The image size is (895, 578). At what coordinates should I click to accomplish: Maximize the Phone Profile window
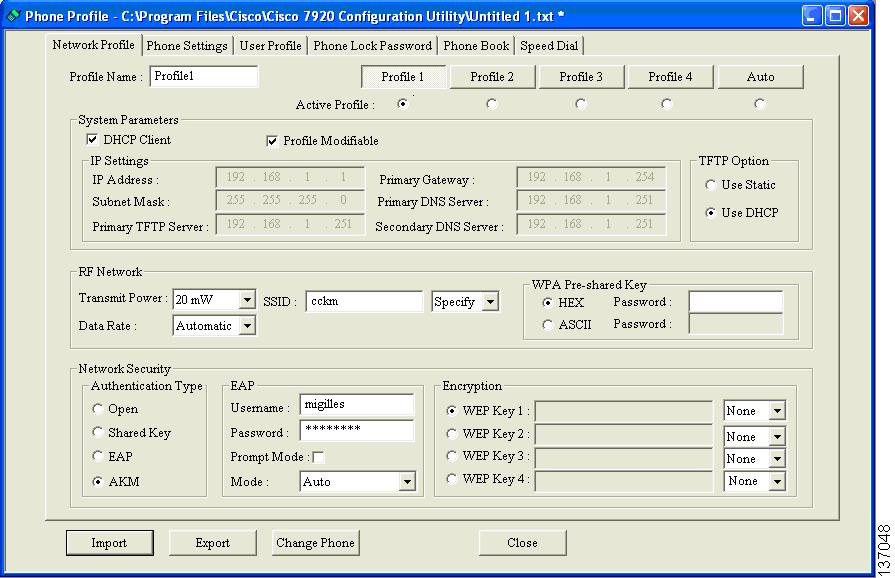coord(835,15)
